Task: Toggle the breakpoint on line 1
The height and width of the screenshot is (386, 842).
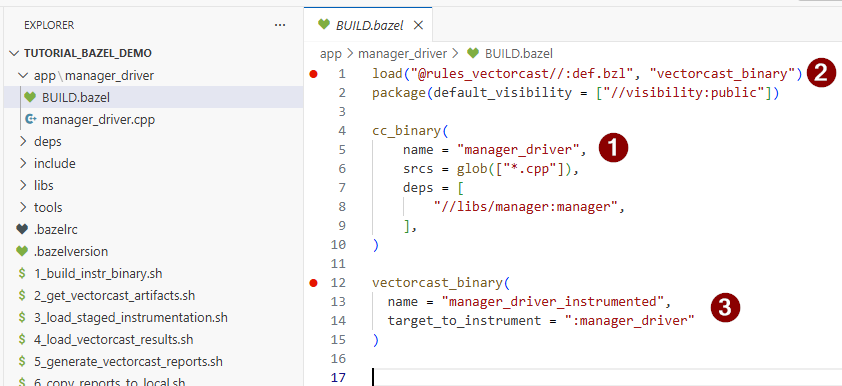Action: 314,74
